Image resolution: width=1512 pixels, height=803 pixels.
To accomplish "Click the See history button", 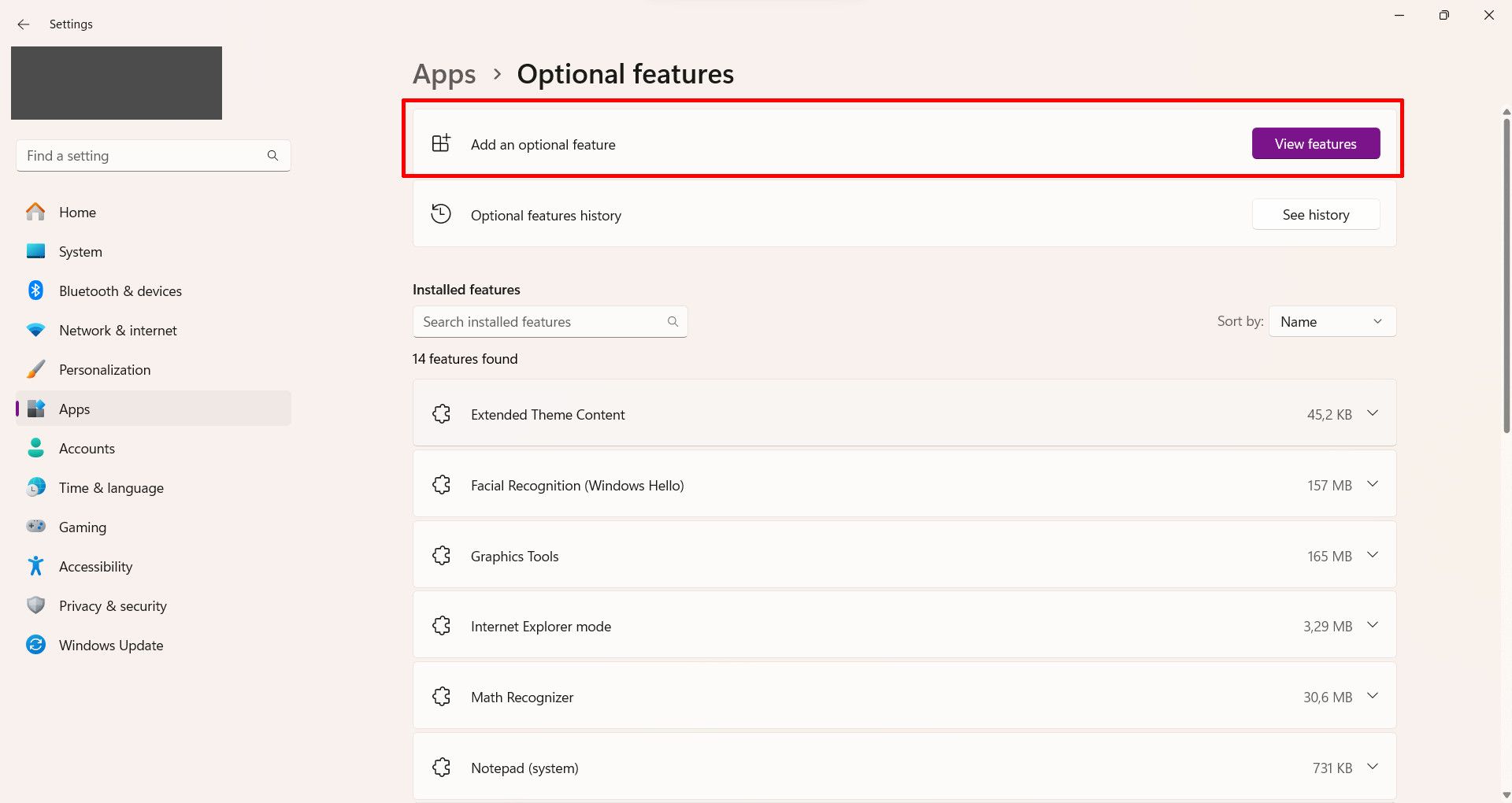I will [x=1315, y=215].
